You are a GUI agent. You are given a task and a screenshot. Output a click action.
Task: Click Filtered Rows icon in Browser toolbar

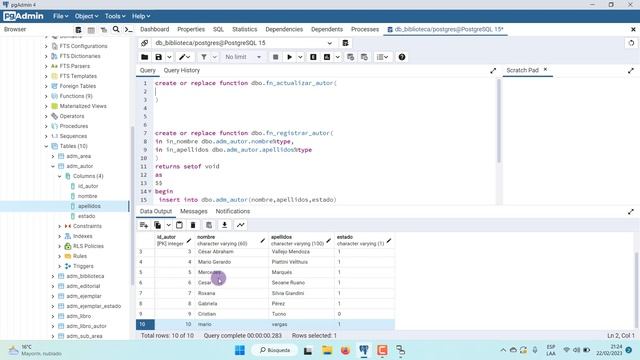[104, 29]
